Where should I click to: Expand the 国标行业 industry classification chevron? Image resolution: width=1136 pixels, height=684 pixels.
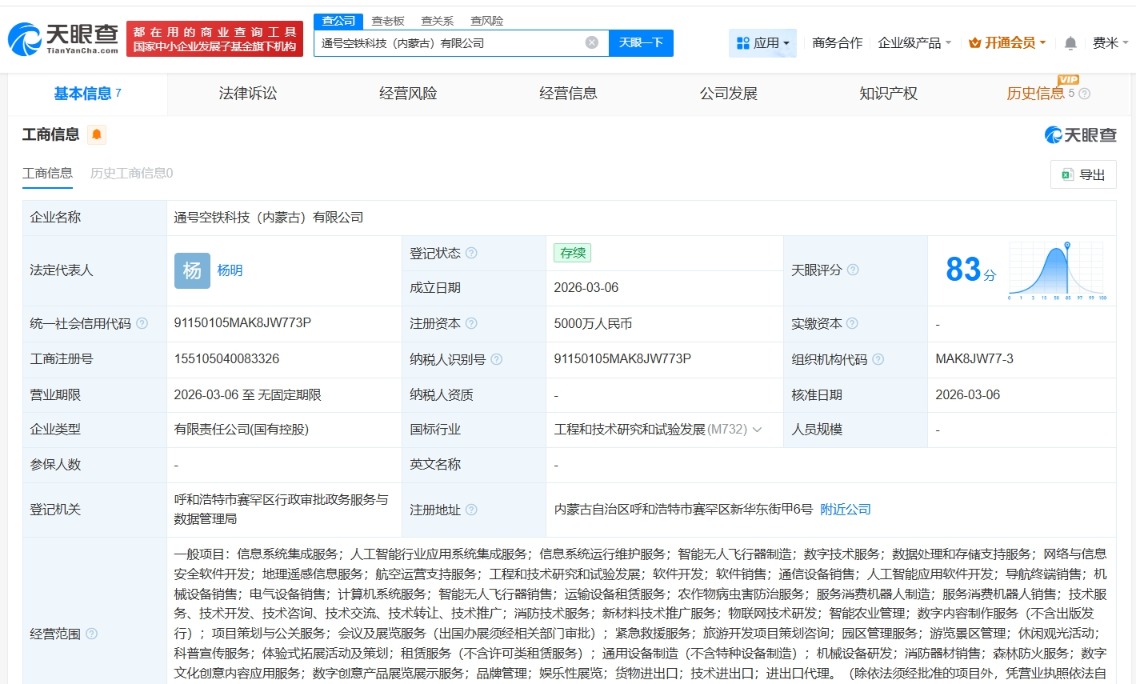pos(757,429)
